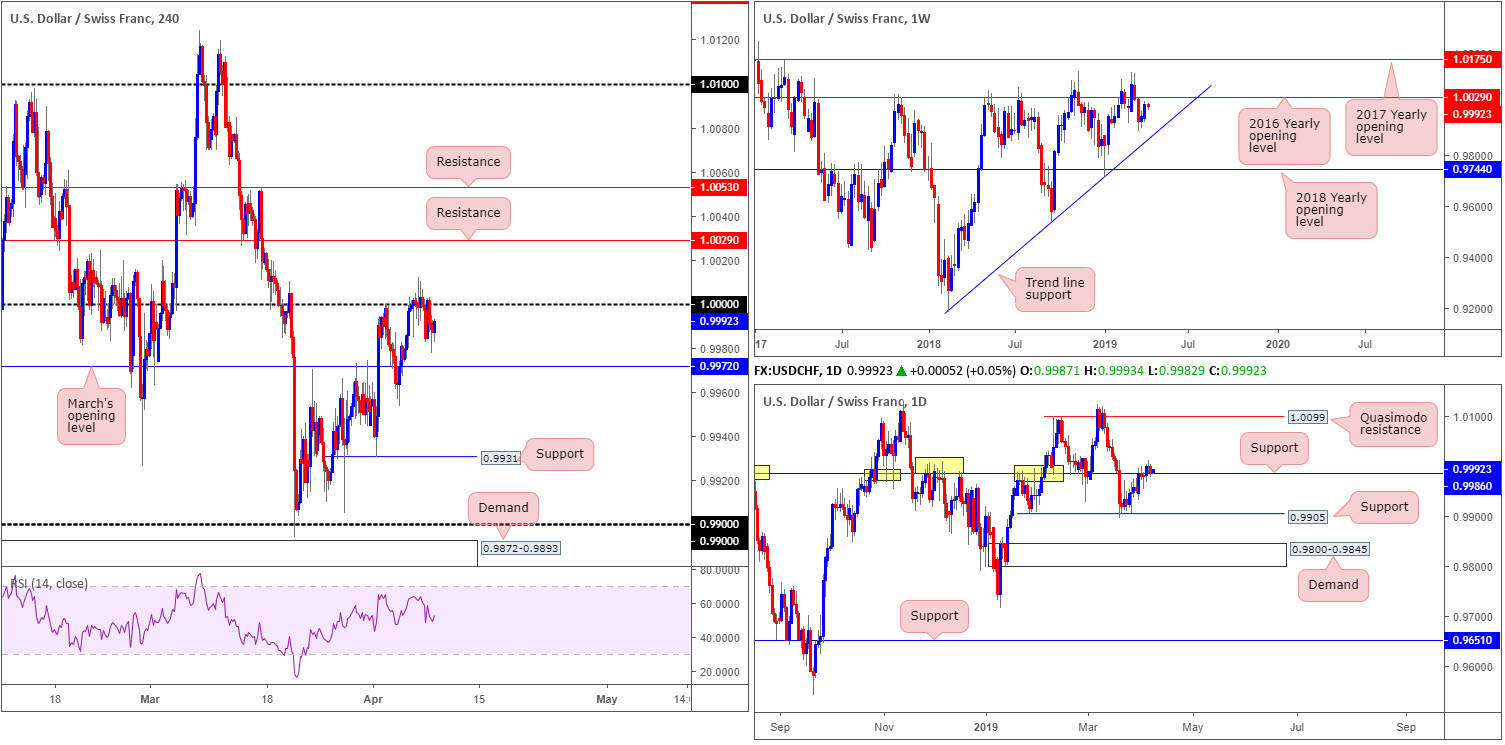Select the daily Support callout beside 0.99860

[1274, 447]
